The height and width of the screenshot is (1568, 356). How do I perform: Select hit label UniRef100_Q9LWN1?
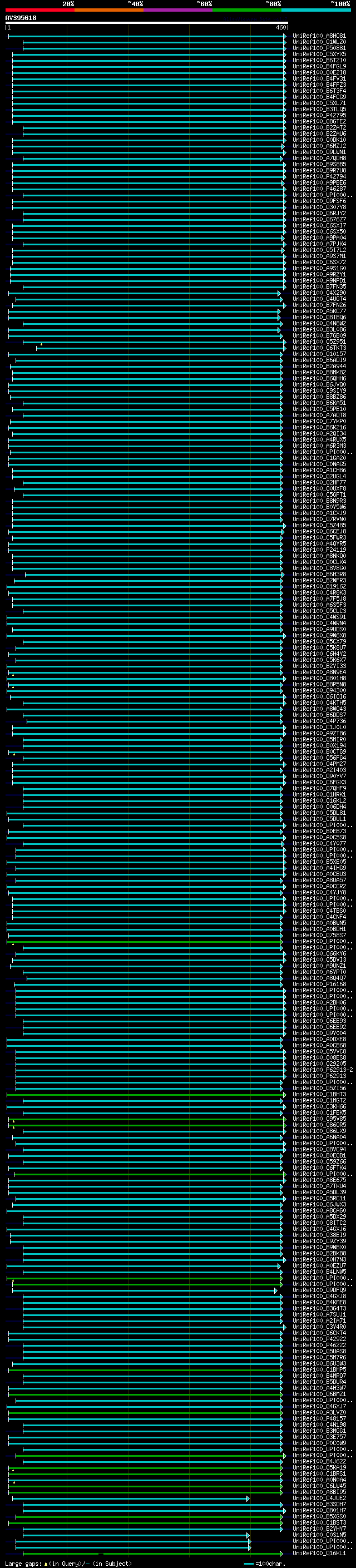[319, 152]
